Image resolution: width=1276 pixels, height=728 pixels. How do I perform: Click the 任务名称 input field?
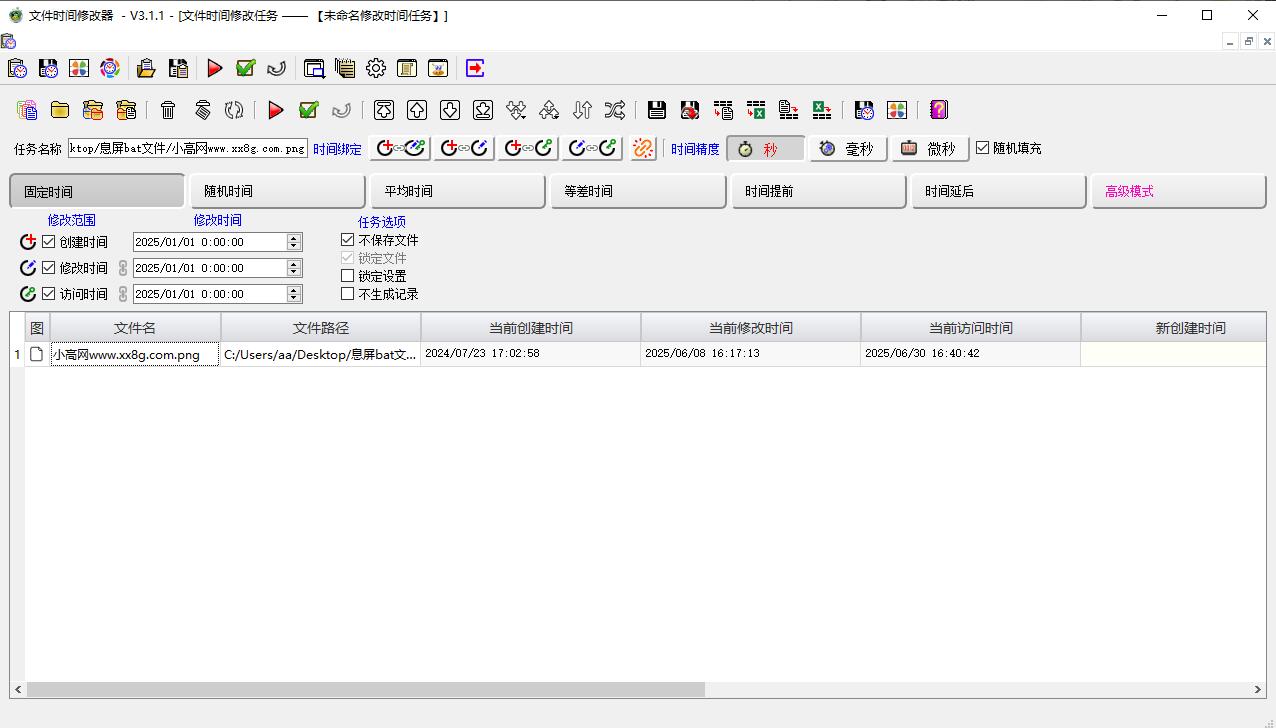tap(188, 148)
